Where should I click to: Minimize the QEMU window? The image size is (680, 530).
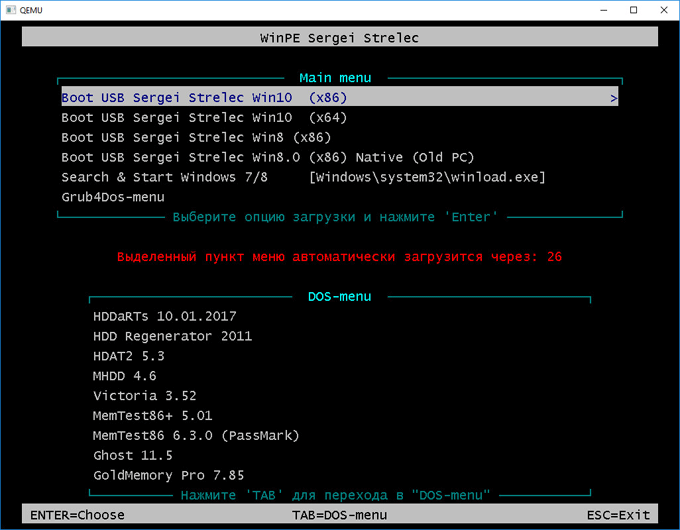point(604,10)
